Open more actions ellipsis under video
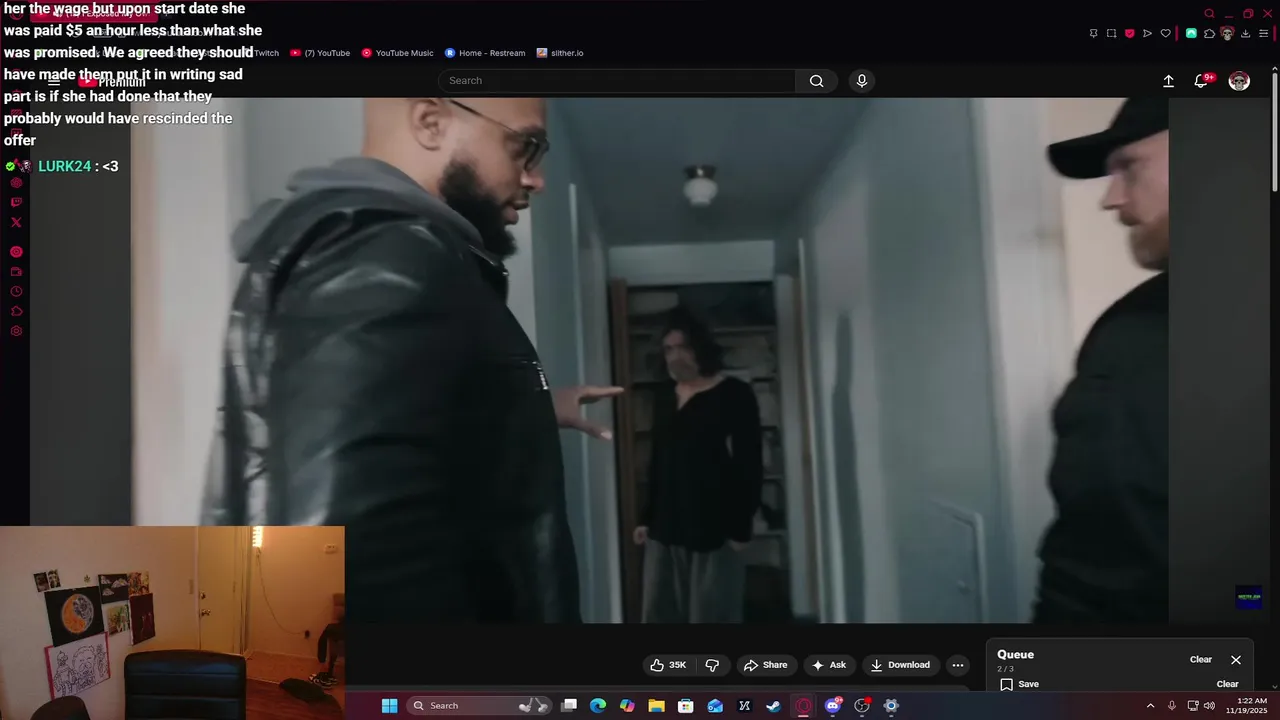Image resolution: width=1280 pixels, height=720 pixels. (x=958, y=665)
